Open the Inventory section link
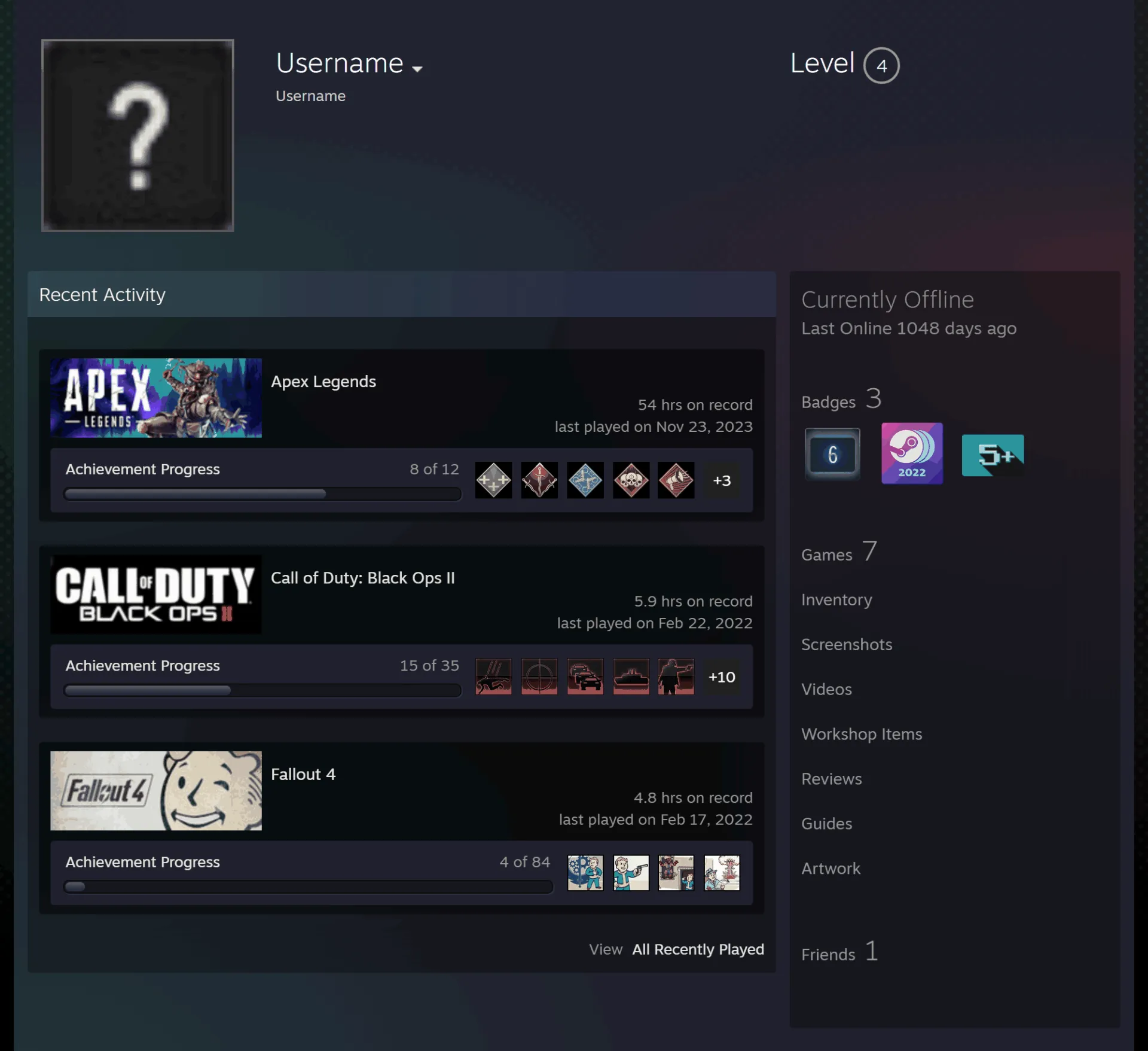Image resolution: width=1148 pixels, height=1051 pixels. [836, 599]
